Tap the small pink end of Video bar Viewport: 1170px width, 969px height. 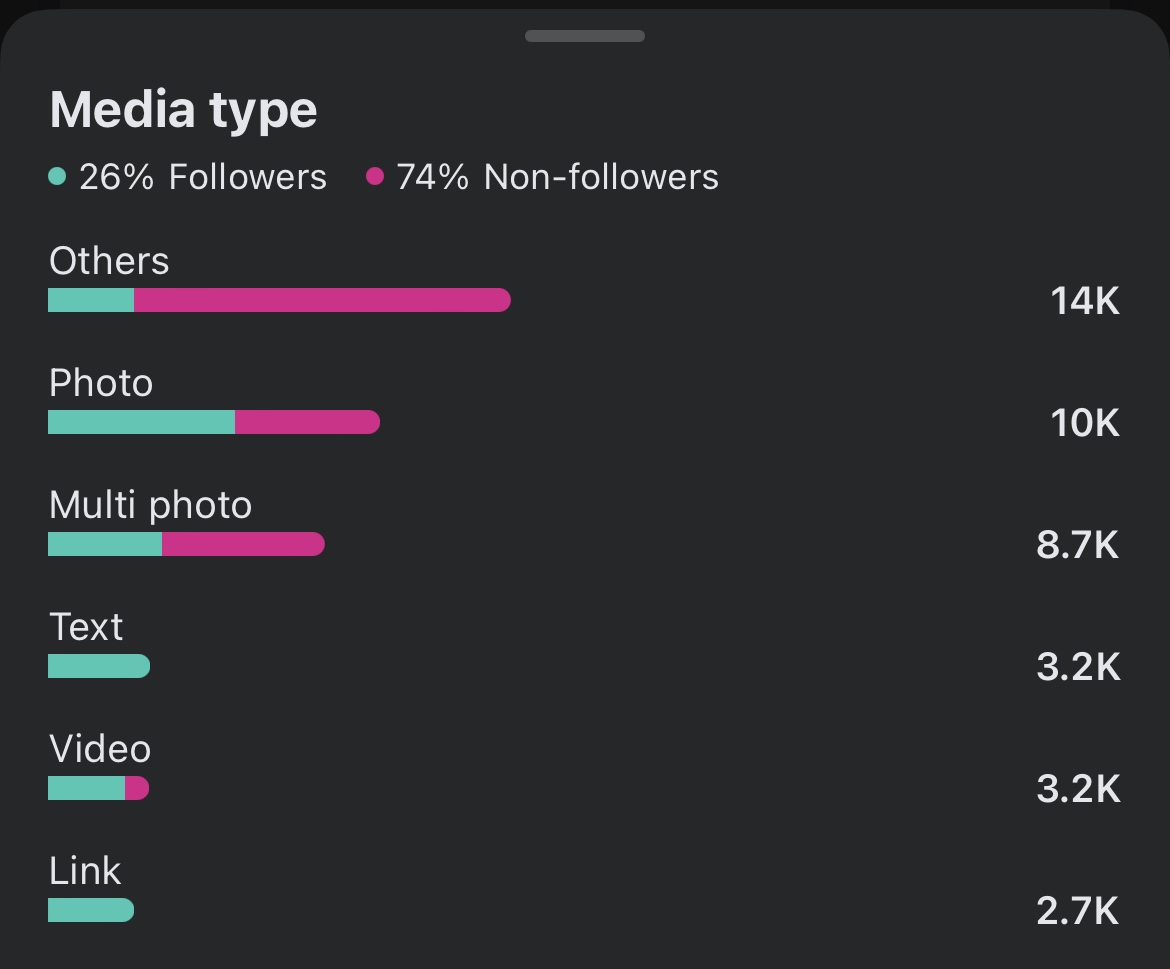pos(137,788)
